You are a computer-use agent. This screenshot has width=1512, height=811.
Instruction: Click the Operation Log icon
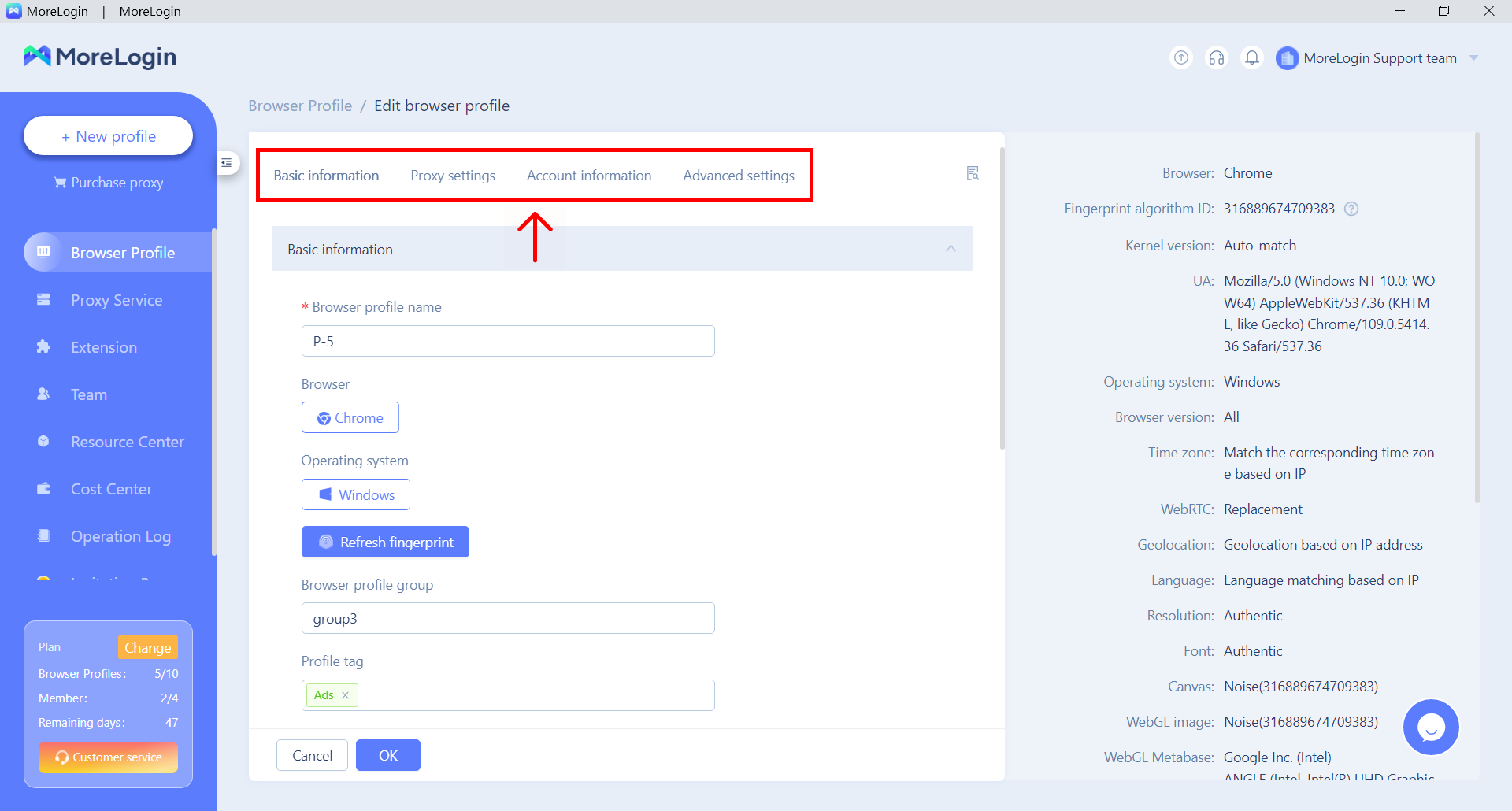(x=43, y=535)
